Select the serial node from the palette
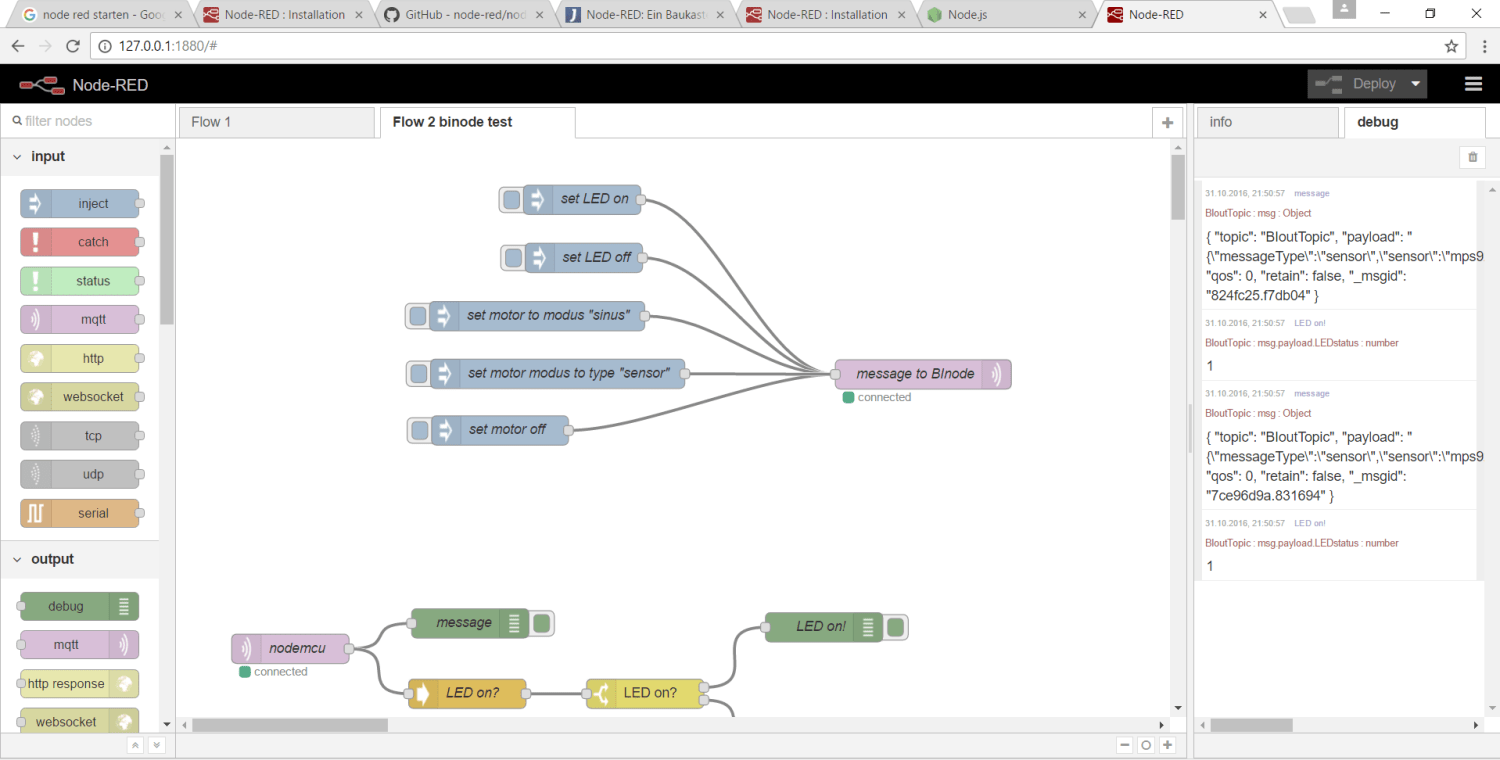Screen dimensions: 1500x760 click(x=80, y=513)
